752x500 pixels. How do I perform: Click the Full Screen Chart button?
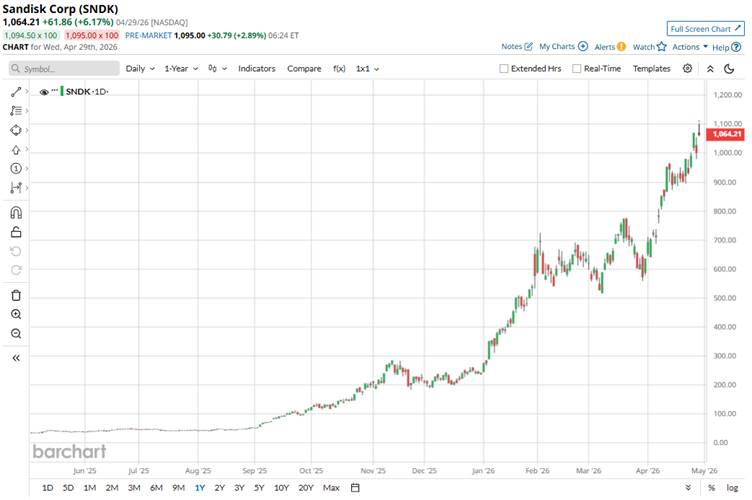705,29
